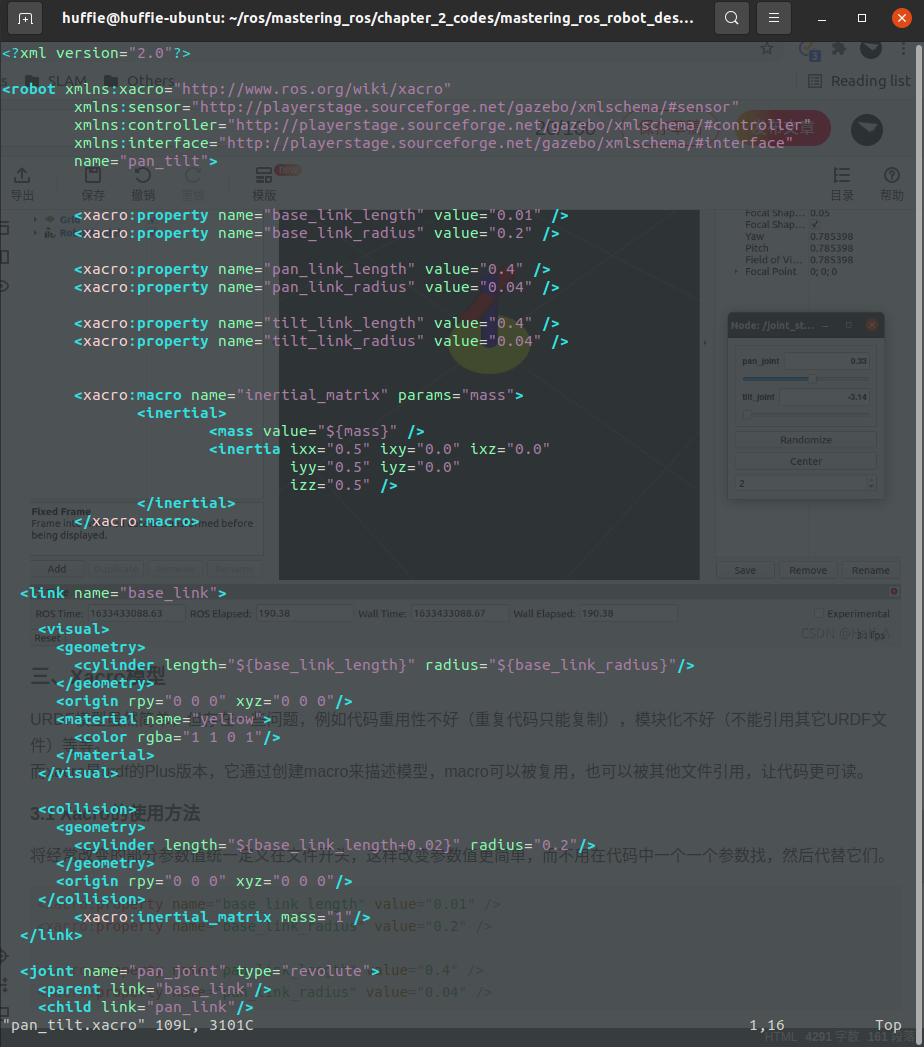The width and height of the screenshot is (924, 1047).
Task: Toggle the bookmark star in the address bar
Action: point(767,48)
